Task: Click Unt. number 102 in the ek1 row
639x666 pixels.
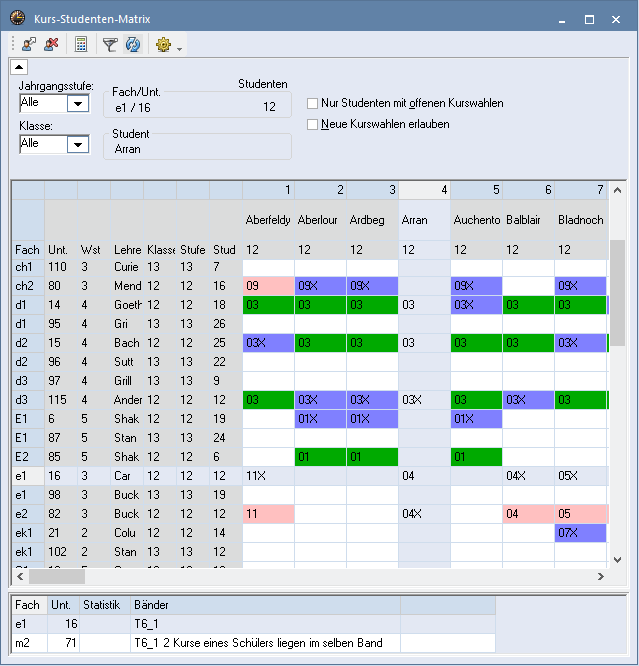Action: pyautogui.click(x=61, y=552)
